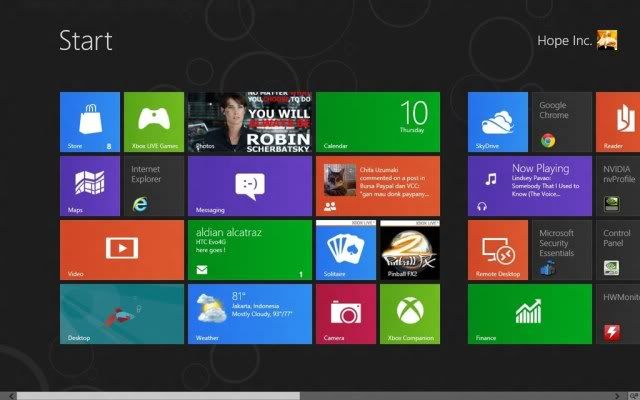The height and width of the screenshot is (400, 640).
Task: Click the horizontal scrollbar thumb
Action: click(158, 396)
